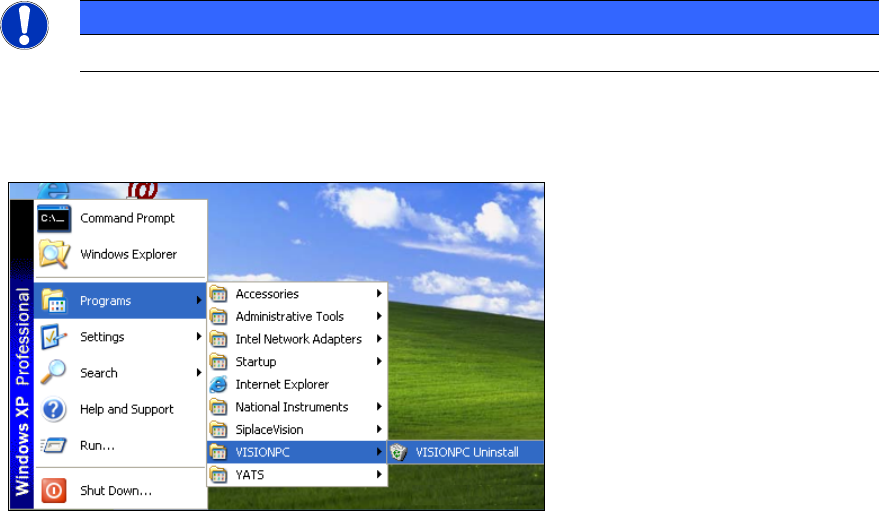
Task: Expand the Settings submenu arrow
Action: tap(198, 336)
